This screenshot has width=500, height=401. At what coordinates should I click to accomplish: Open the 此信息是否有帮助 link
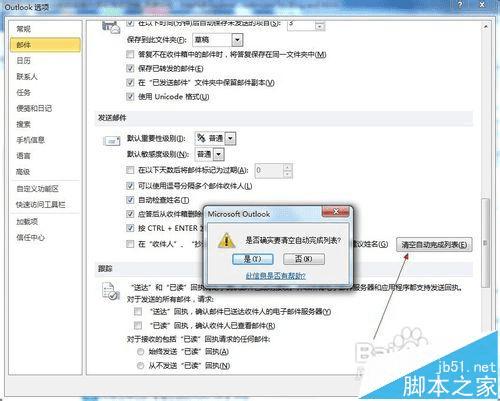coord(275,276)
